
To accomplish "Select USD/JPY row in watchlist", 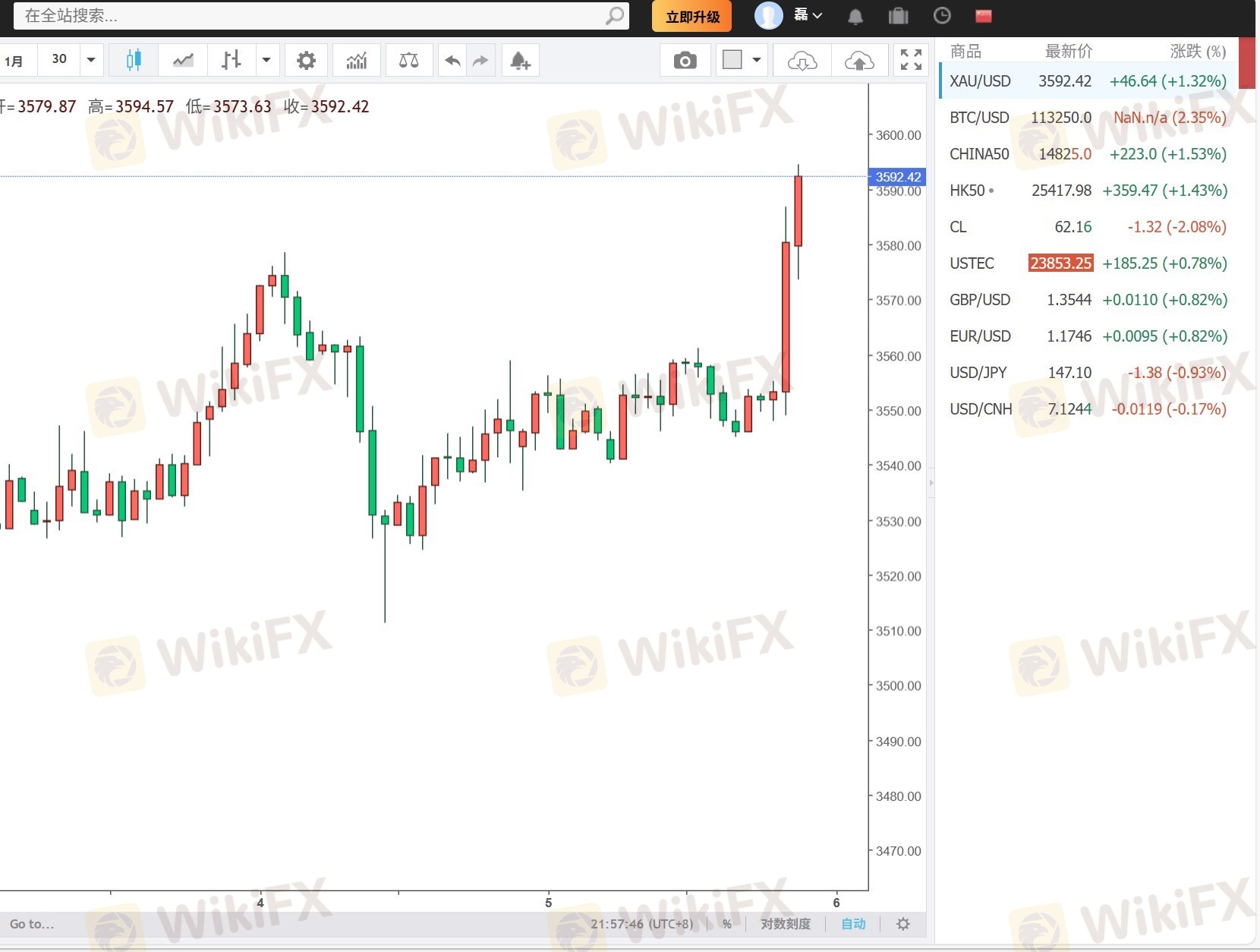I will coord(1088,373).
